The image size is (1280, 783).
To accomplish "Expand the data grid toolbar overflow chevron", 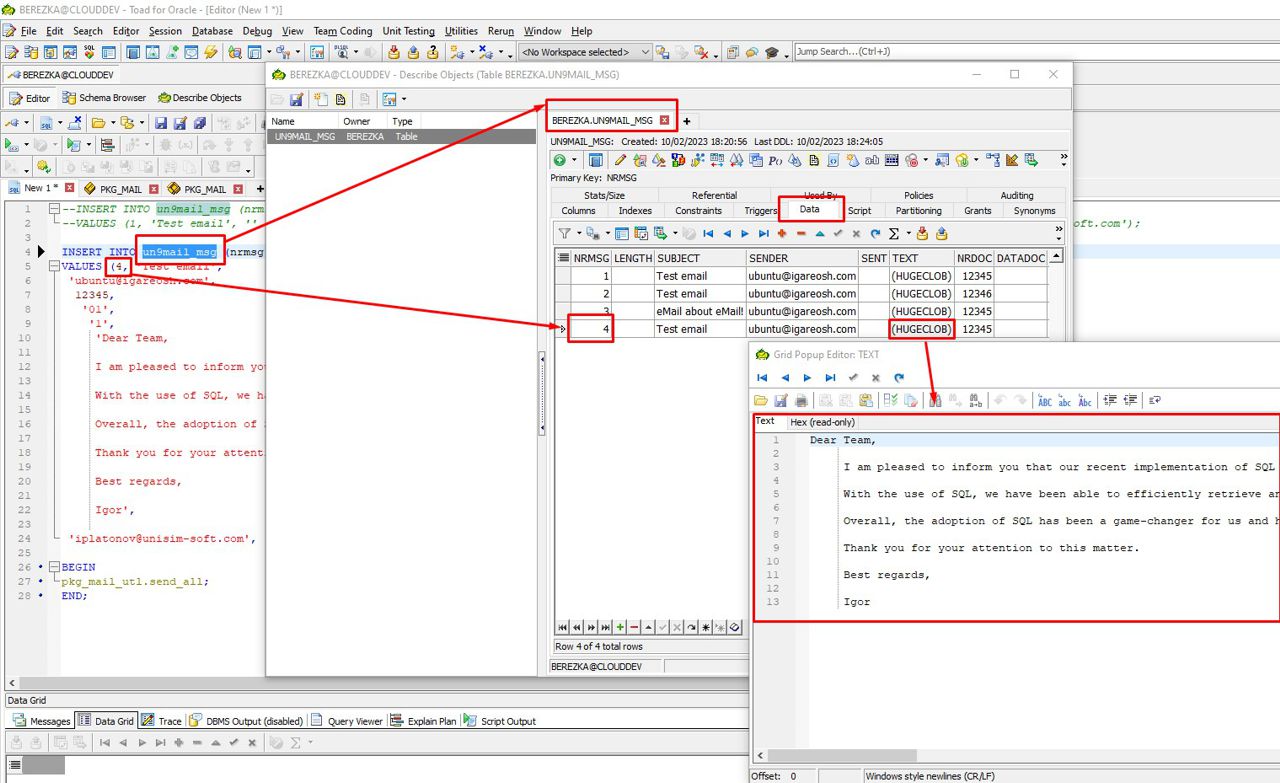I will pyautogui.click(x=1058, y=233).
